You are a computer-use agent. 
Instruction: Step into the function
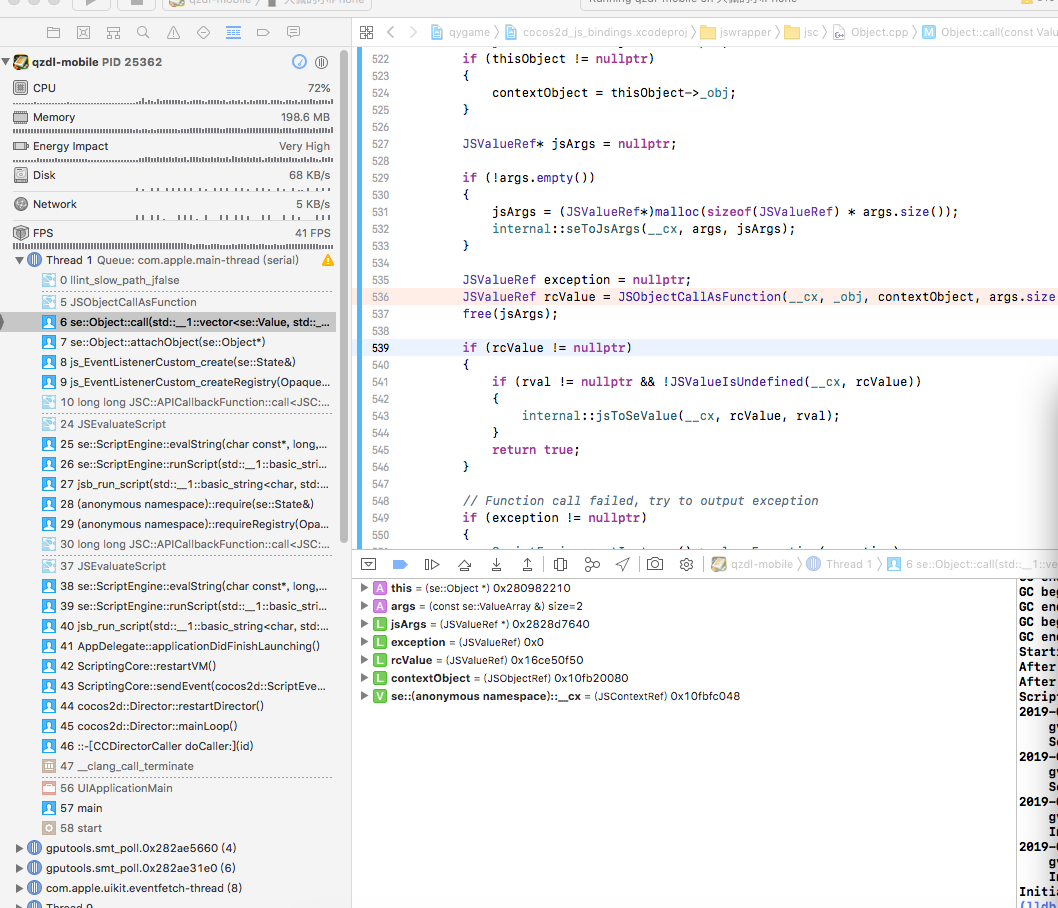pyautogui.click(x=496, y=564)
